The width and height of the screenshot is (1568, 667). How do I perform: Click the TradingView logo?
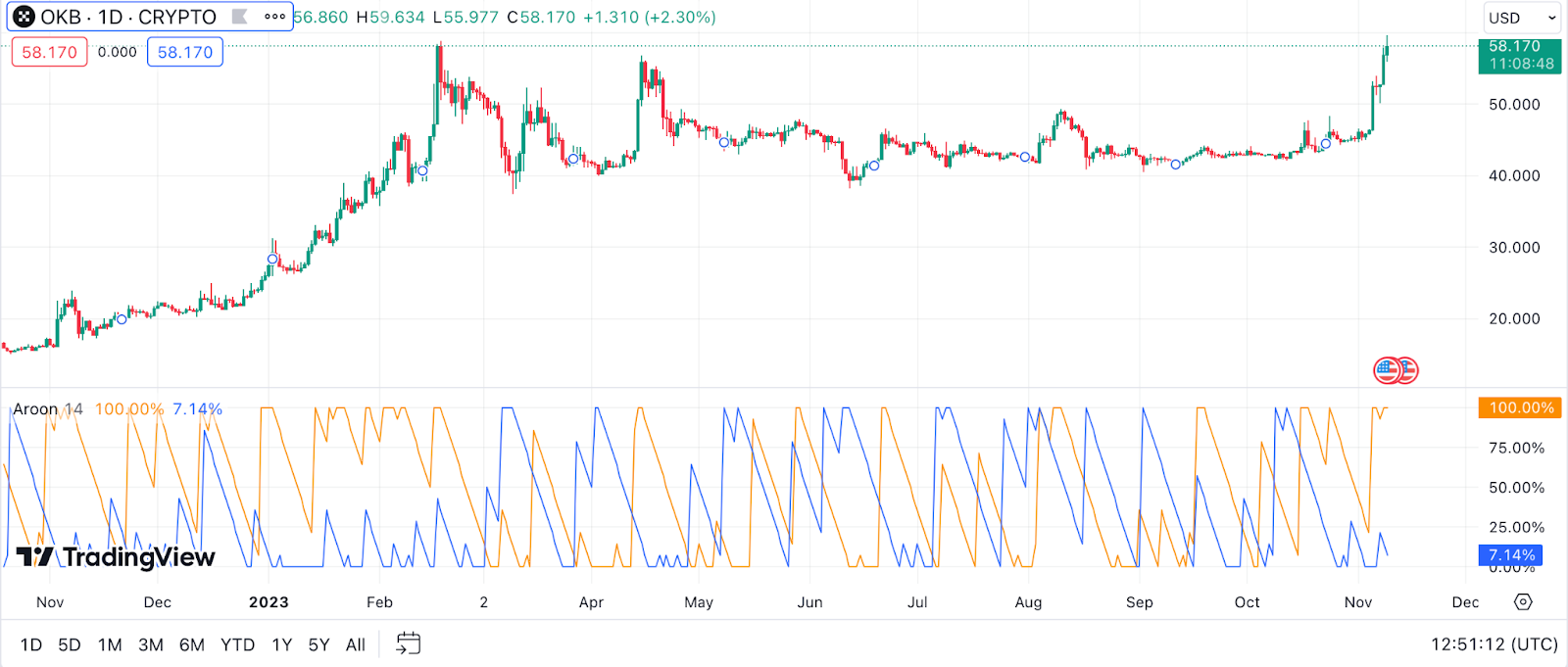tap(116, 557)
